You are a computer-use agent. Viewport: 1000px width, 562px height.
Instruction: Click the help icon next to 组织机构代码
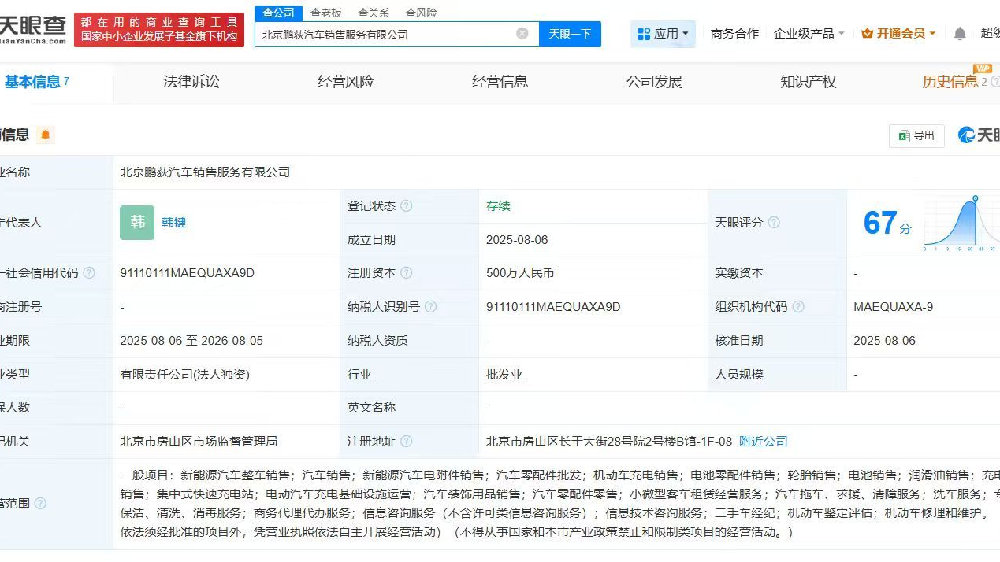tap(798, 307)
